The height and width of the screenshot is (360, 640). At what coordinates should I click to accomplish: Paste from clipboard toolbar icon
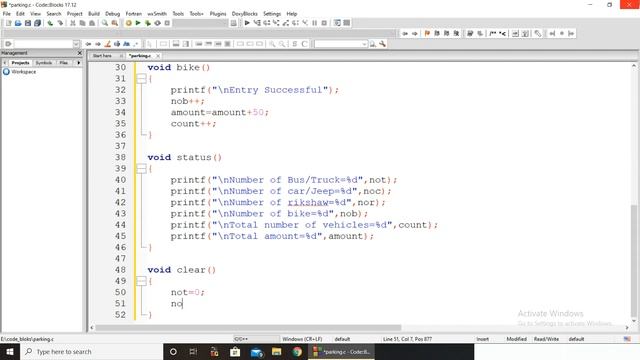tap(92, 23)
